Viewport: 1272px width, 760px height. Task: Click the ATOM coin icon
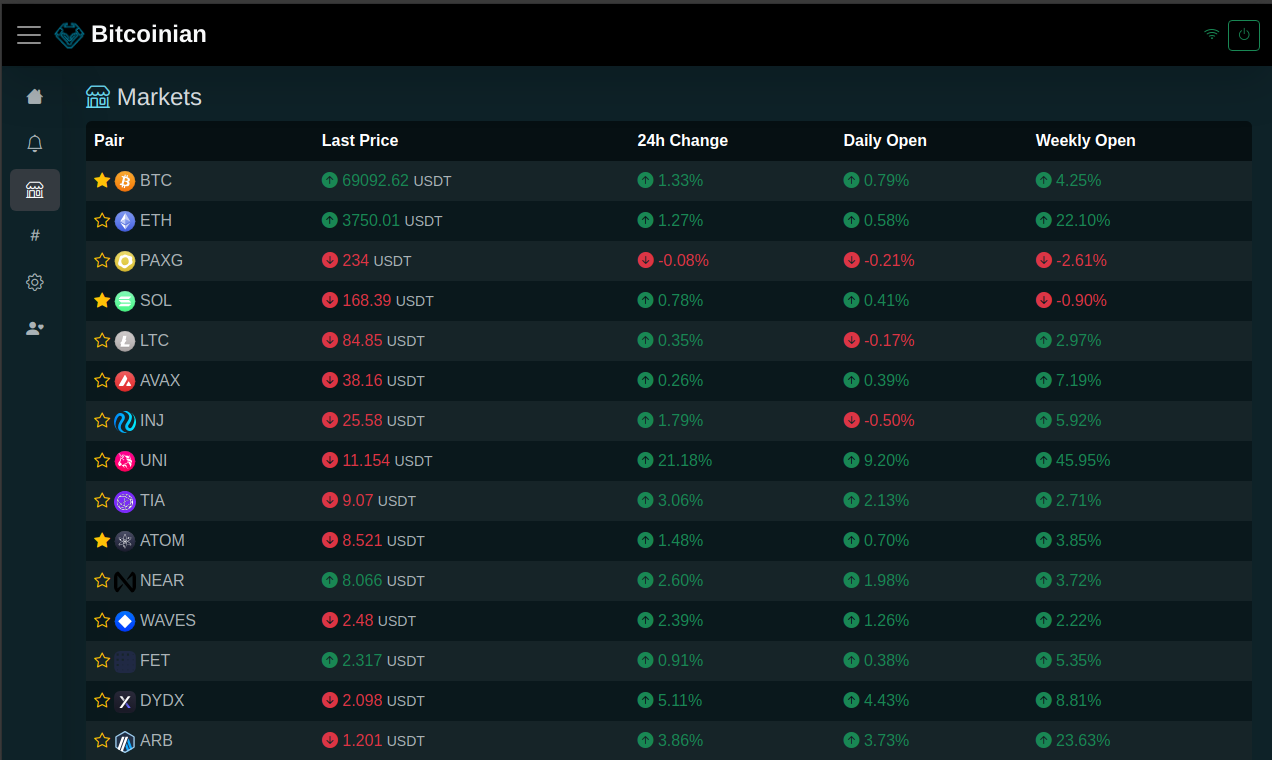coord(125,541)
